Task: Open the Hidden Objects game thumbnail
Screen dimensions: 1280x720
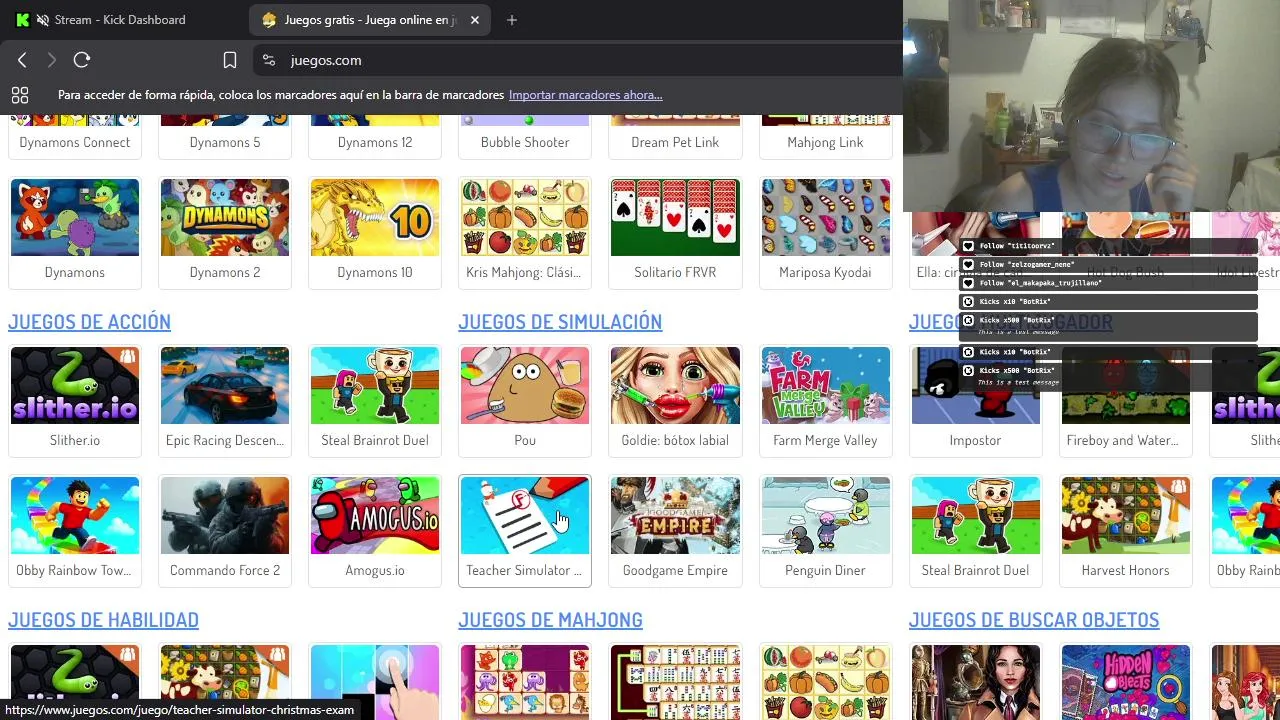Action: click(x=1125, y=682)
